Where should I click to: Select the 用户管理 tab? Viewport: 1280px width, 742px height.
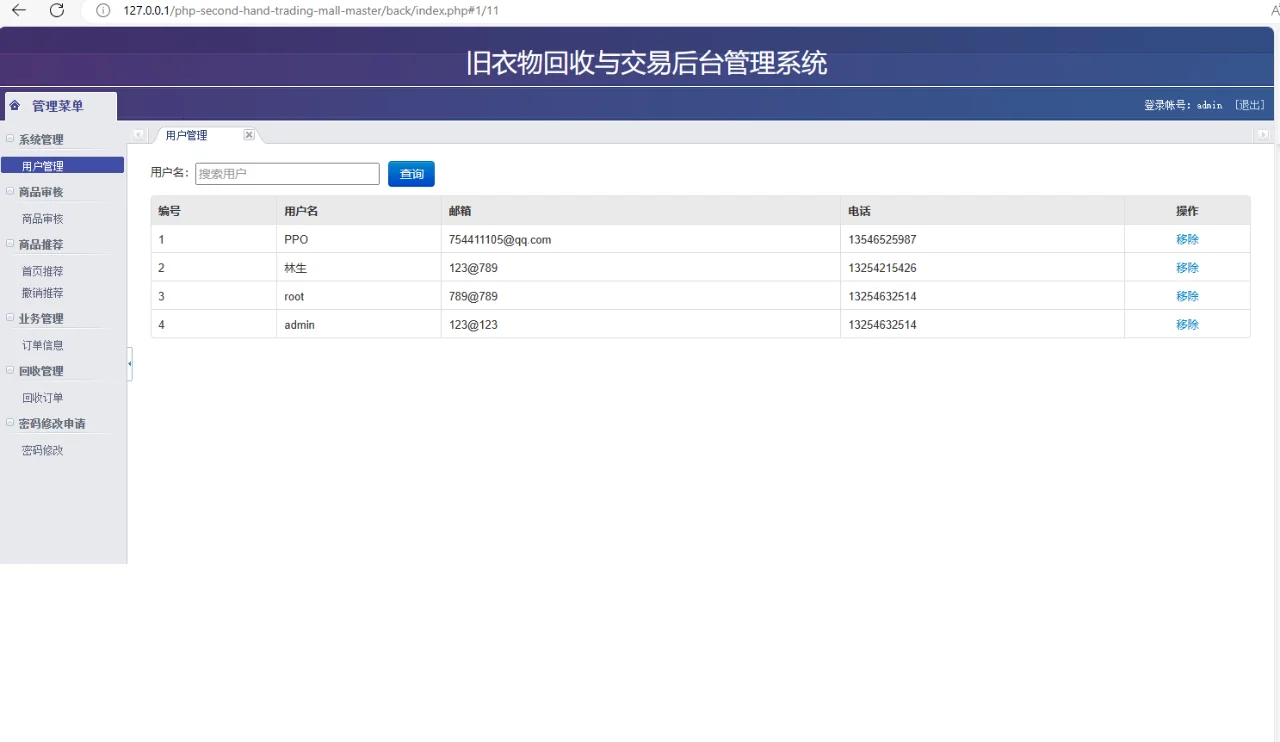pos(185,134)
